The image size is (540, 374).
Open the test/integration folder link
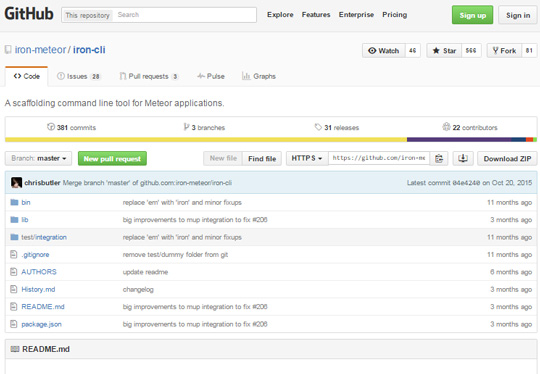[x=44, y=237]
